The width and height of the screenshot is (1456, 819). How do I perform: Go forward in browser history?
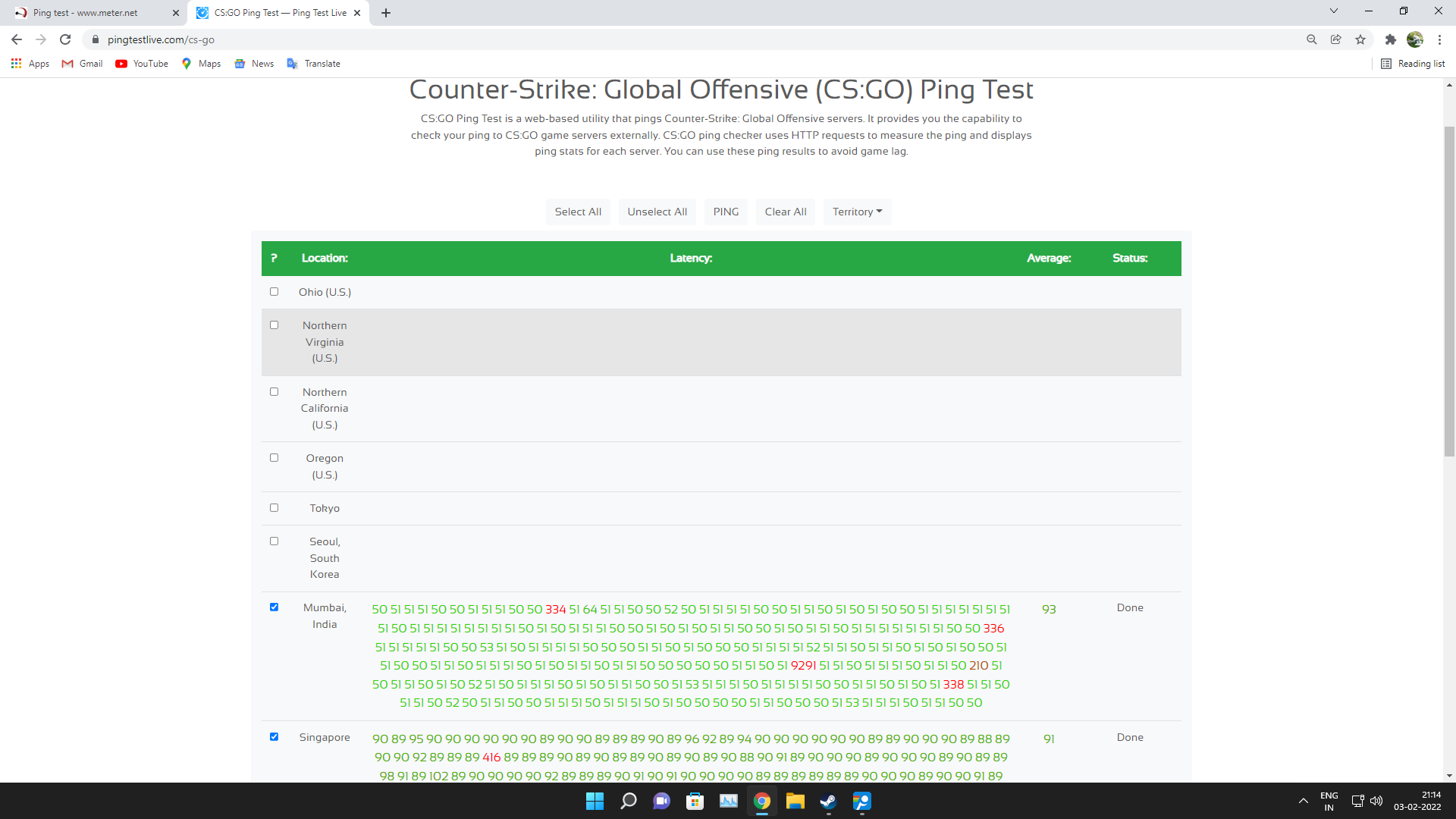pyautogui.click(x=41, y=39)
